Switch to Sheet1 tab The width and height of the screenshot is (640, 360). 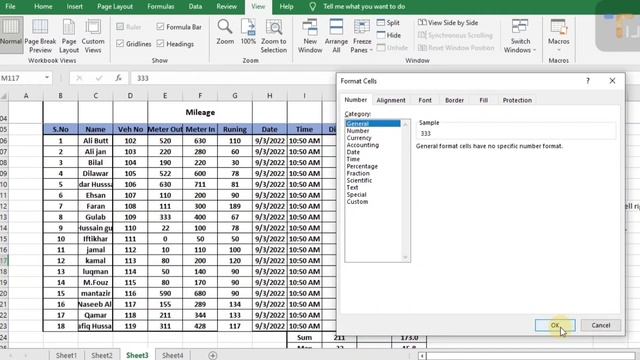click(66, 356)
